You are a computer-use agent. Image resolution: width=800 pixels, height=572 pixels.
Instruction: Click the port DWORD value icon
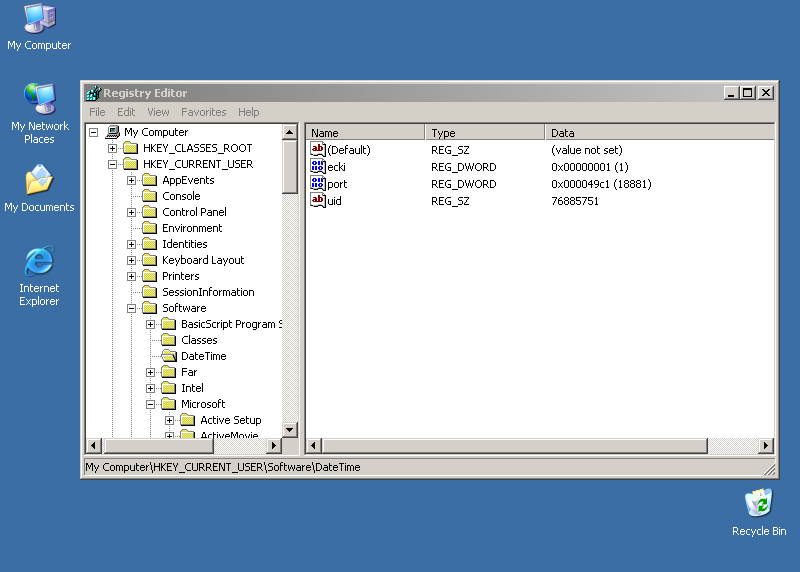point(318,183)
